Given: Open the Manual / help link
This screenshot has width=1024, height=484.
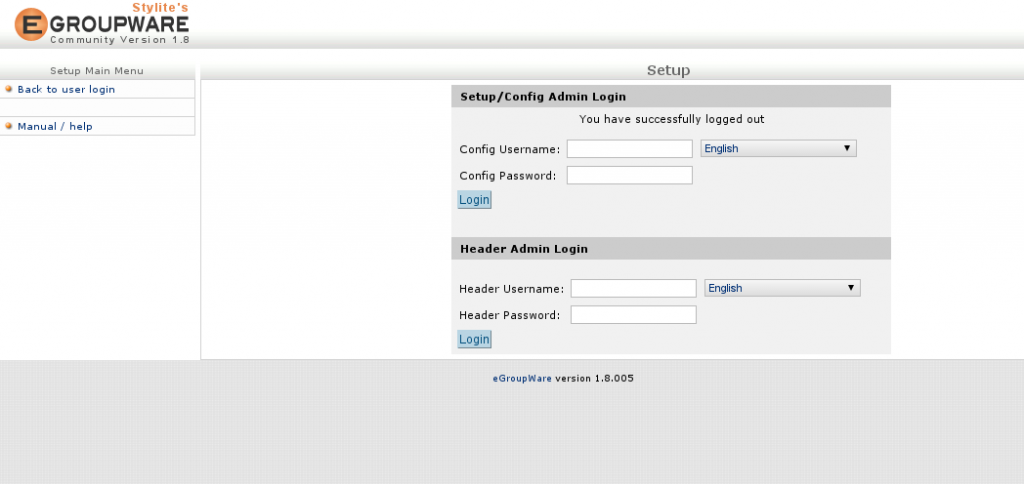Looking at the screenshot, I should tap(55, 127).
